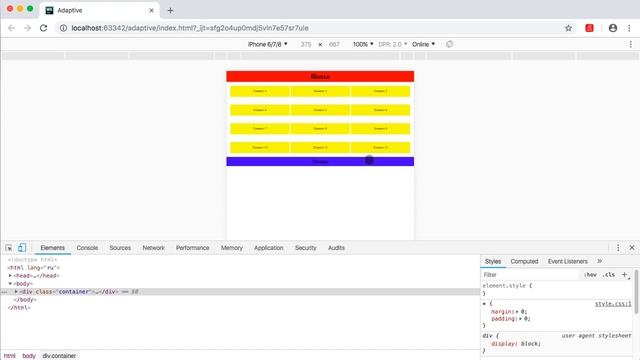Select the Event Listeners sidebar tab
The image size is (640, 360).
click(567, 261)
